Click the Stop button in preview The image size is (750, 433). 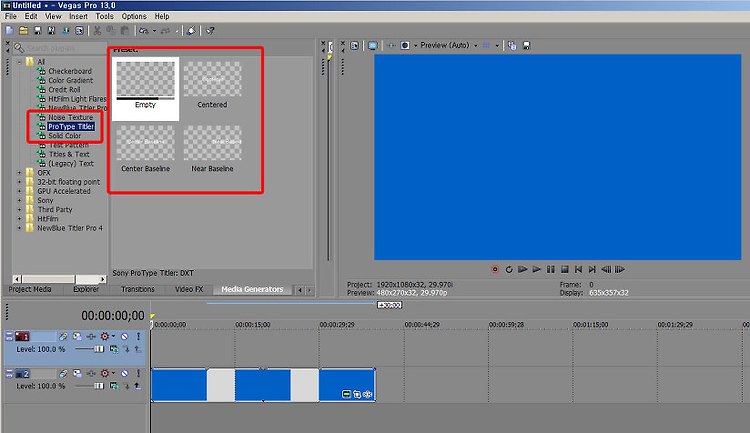pos(564,269)
